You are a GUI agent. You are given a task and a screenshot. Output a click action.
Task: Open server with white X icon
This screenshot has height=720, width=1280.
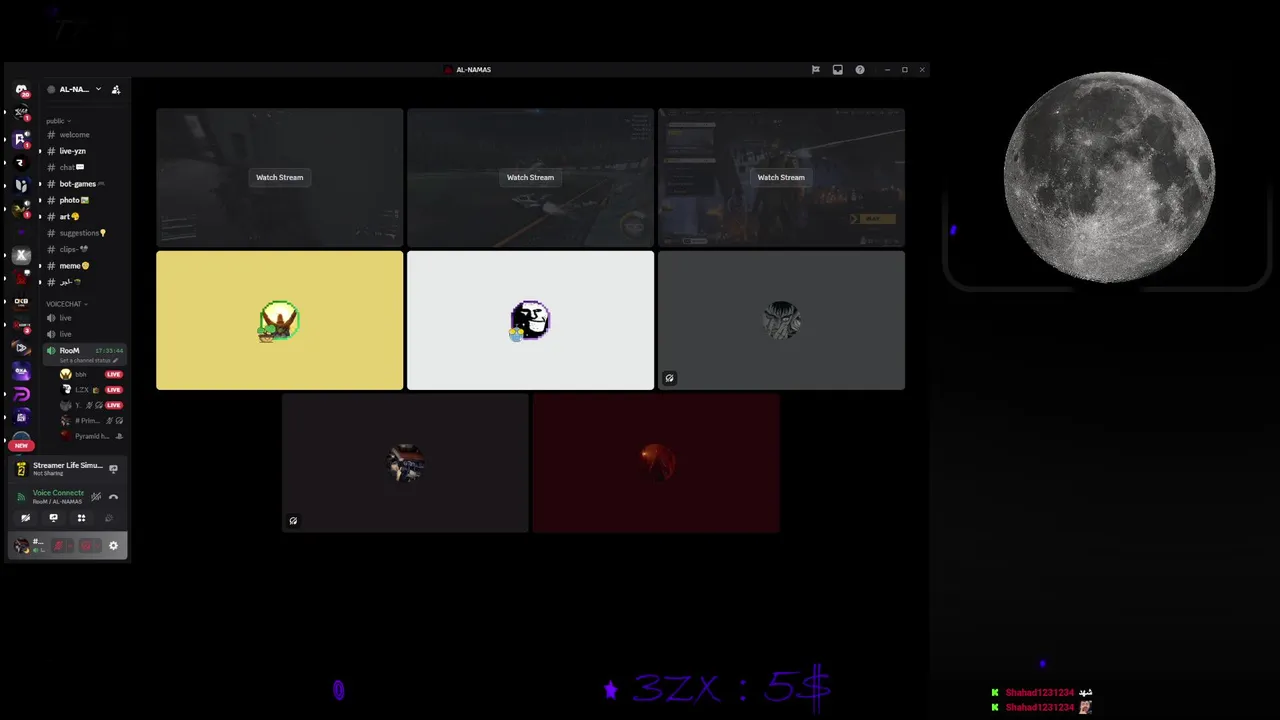[21, 256]
